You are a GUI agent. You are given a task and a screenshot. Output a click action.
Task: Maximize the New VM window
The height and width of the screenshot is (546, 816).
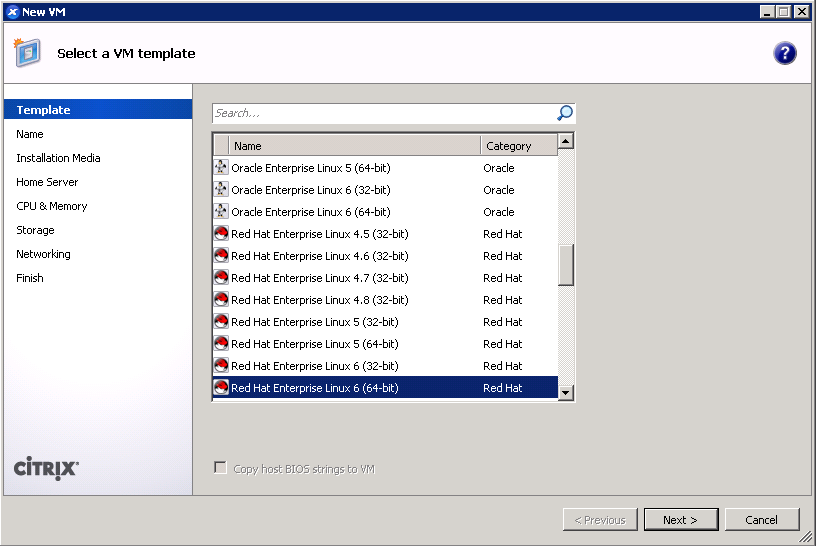click(x=783, y=11)
